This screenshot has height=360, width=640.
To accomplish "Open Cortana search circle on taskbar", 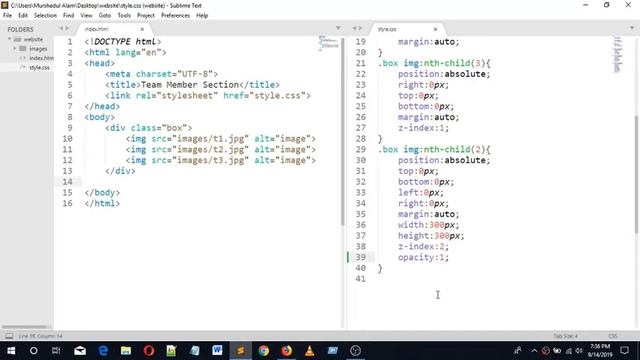I will [33, 351].
